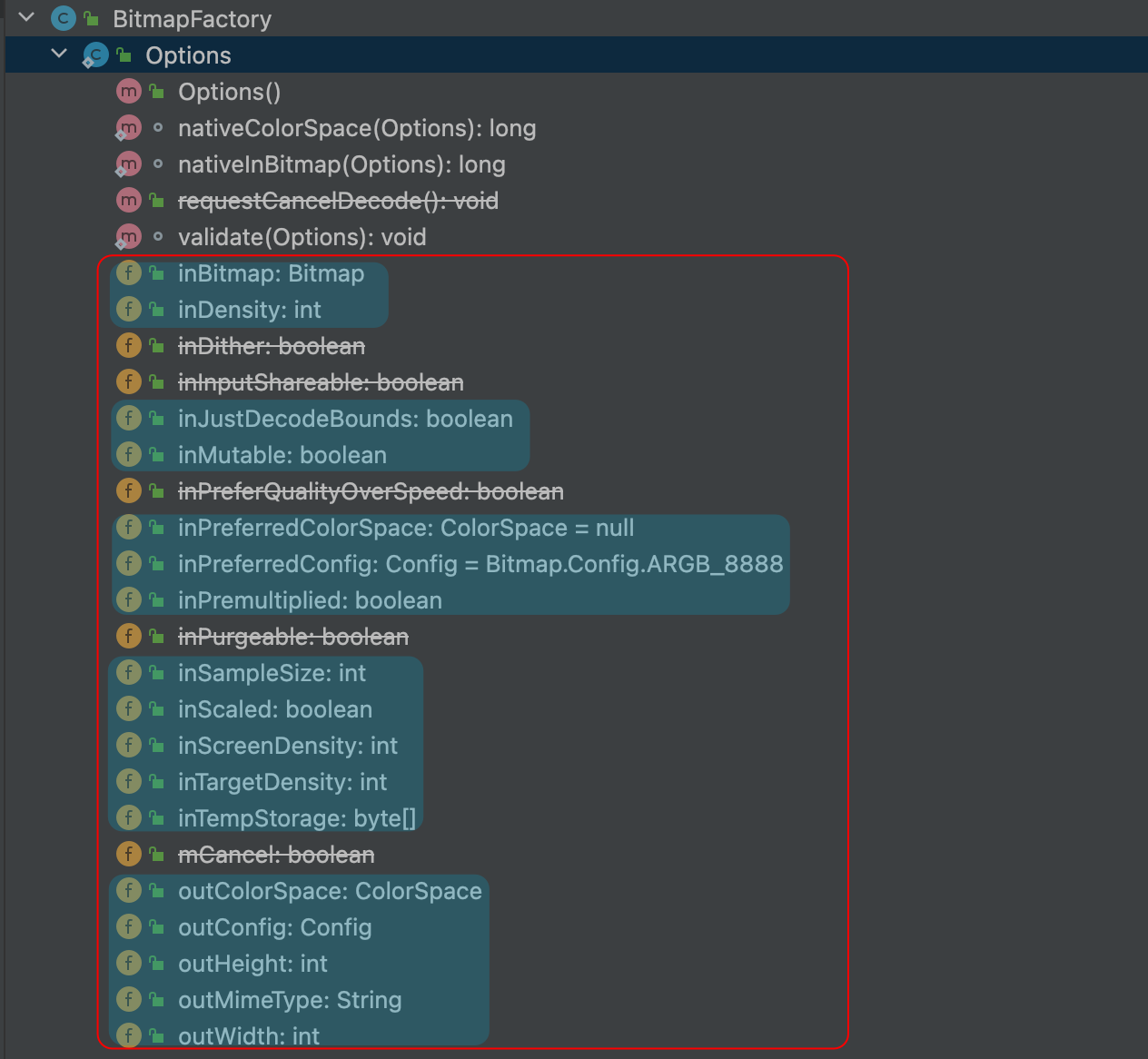Select the deprecated inPurgeable field
This screenshot has height=1059, width=1148.
point(294,636)
